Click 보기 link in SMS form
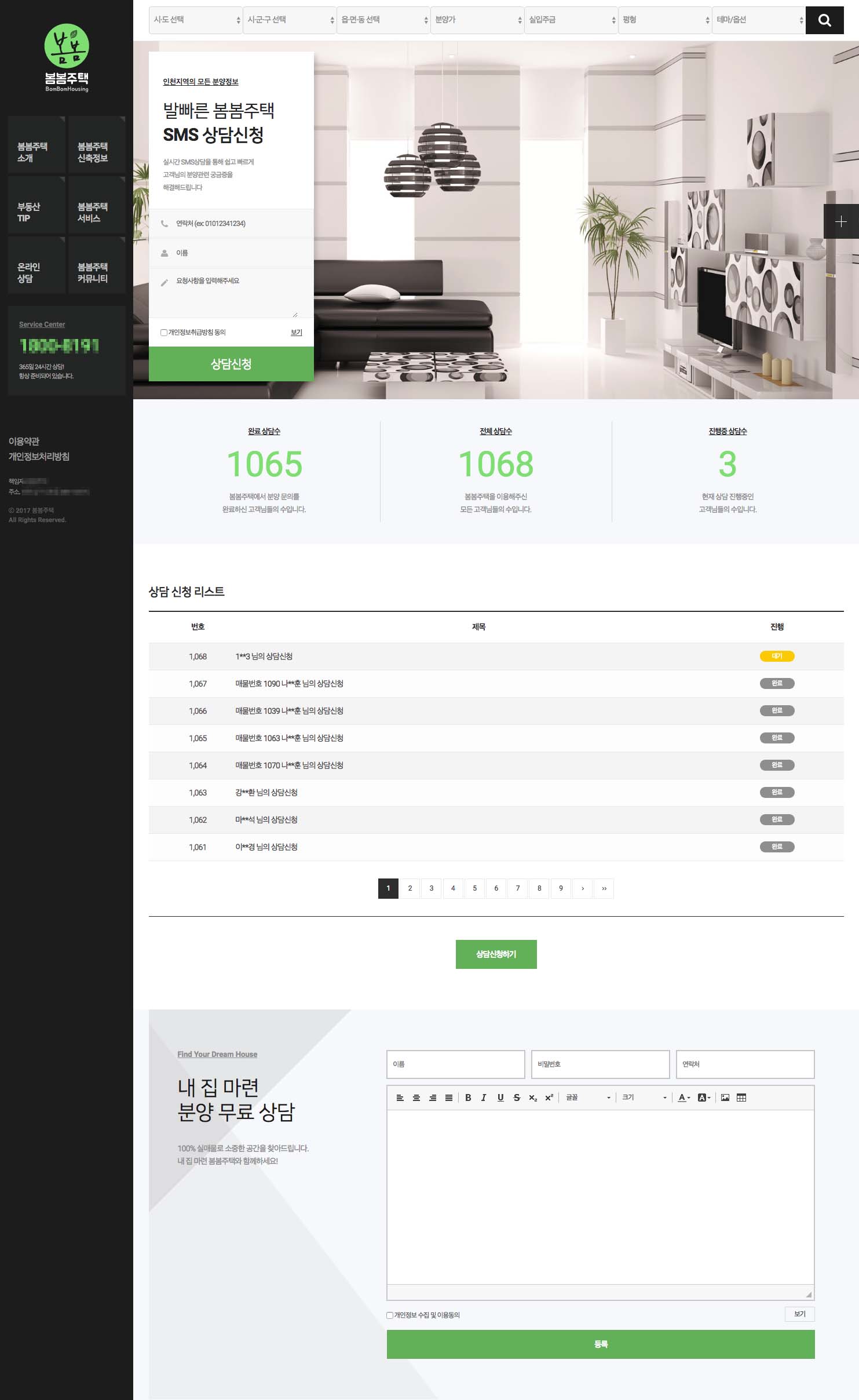Image resolution: width=859 pixels, height=1400 pixels. point(297,333)
